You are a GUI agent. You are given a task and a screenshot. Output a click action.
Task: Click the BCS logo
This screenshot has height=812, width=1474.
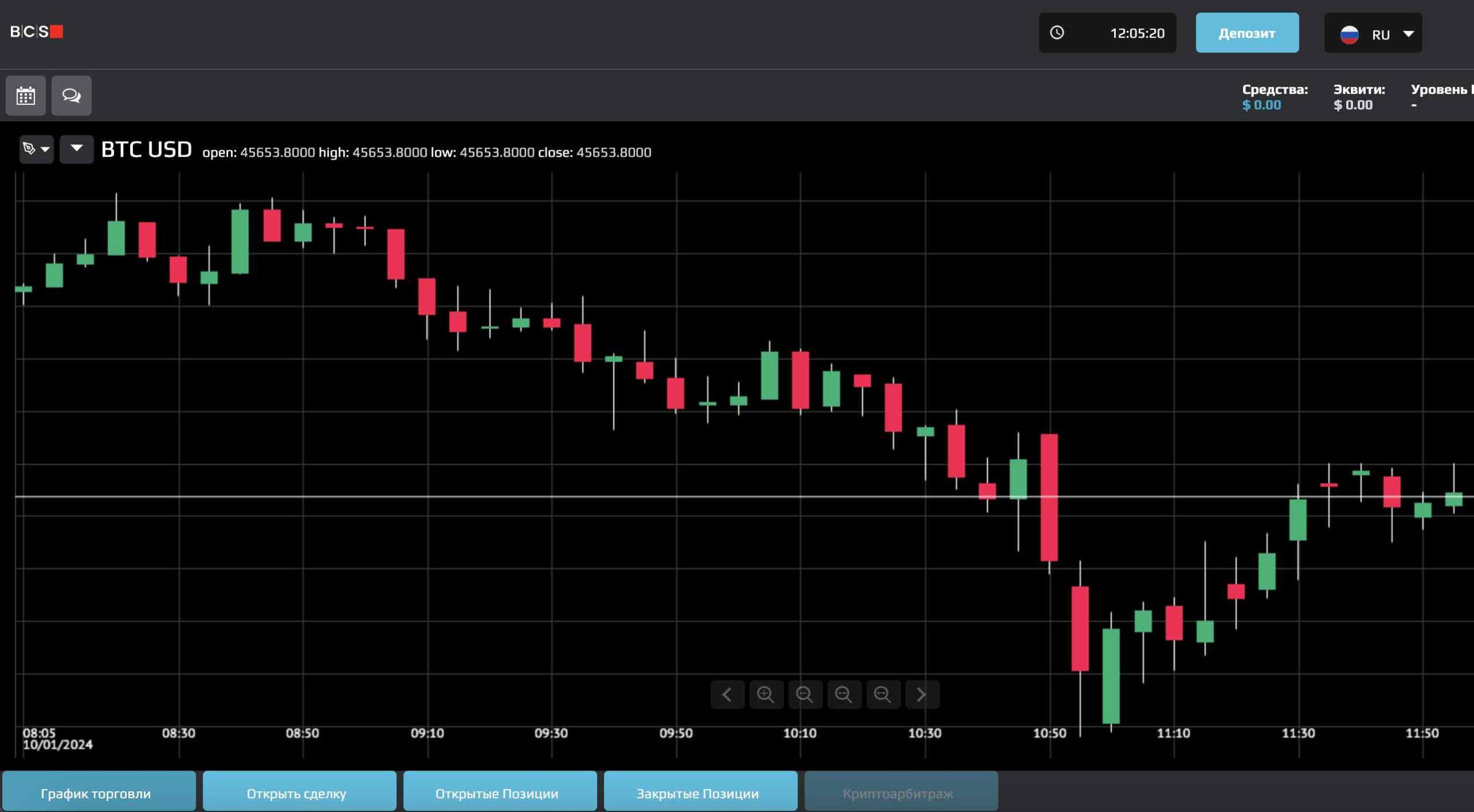(37, 32)
